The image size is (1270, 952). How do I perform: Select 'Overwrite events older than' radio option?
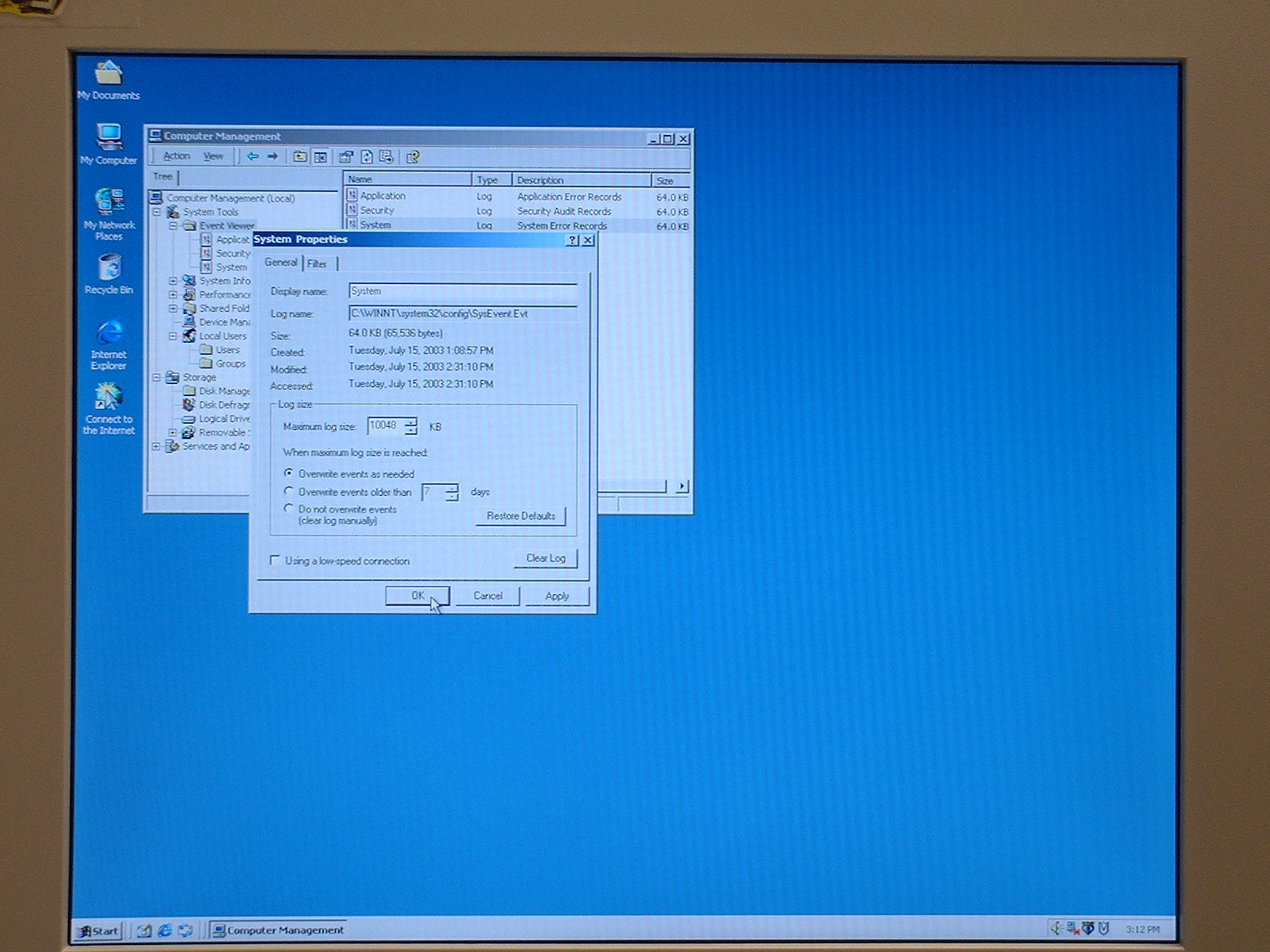[289, 492]
